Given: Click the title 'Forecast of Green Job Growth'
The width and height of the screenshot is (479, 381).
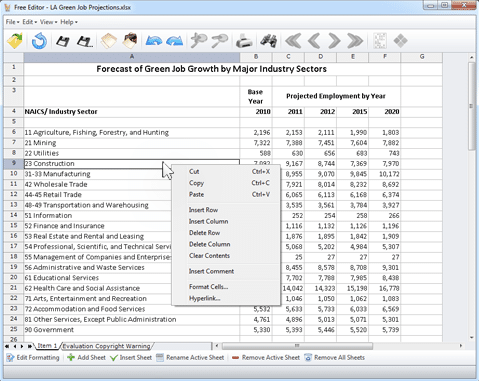Looking at the screenshot, I should tap(212, 69).
